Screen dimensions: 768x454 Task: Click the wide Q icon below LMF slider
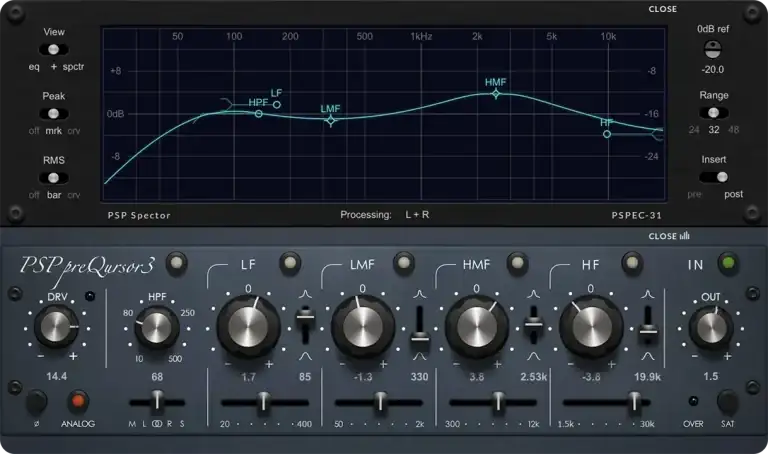pyautogui.click(x=420, y=356)
